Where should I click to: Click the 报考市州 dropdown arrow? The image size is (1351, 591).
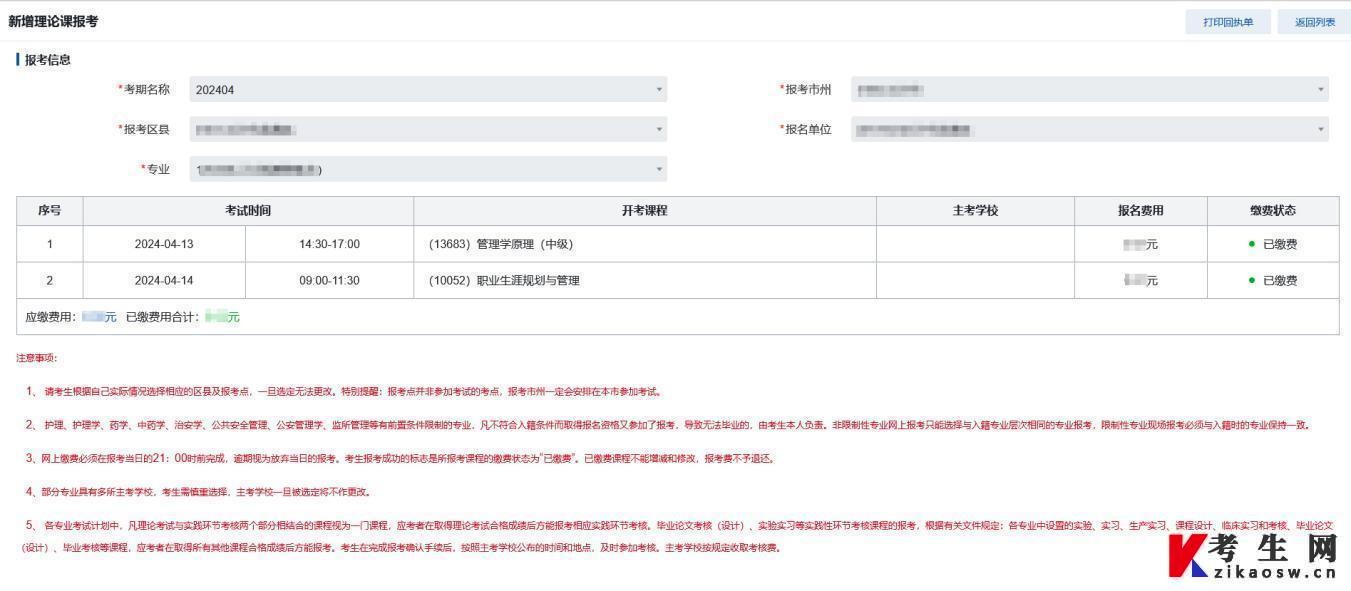pyautogui.click(x=1321, y=89)
